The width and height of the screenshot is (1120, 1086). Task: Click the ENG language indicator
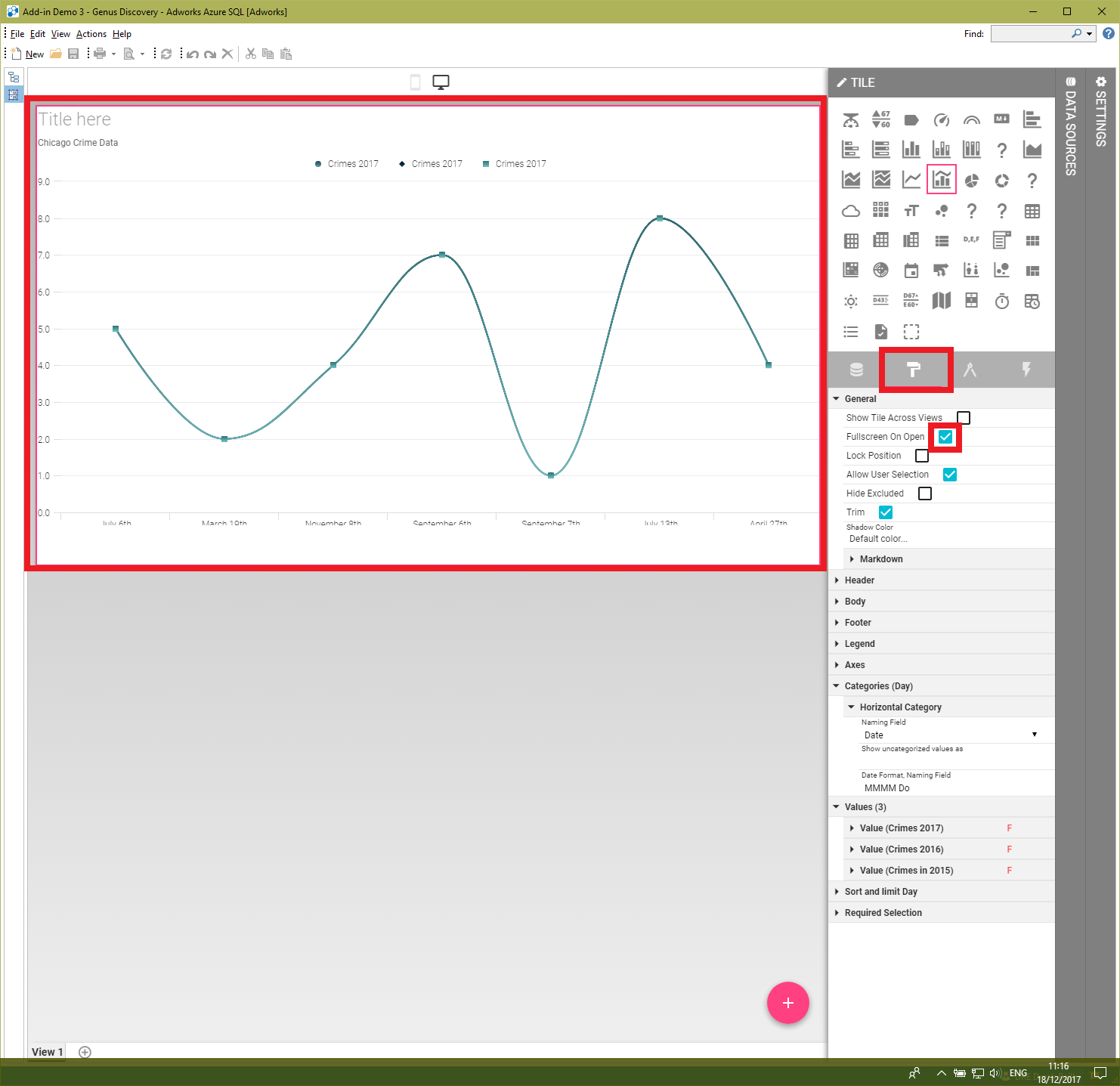pos(1018,1073)
